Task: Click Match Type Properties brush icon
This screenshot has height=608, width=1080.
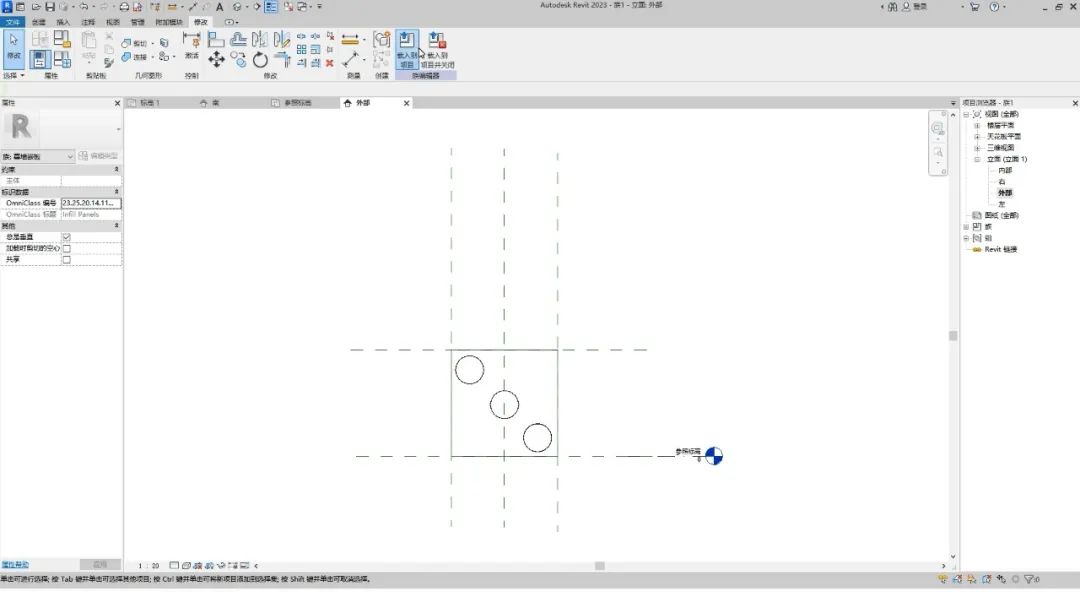Action: (x=109, y=63)
